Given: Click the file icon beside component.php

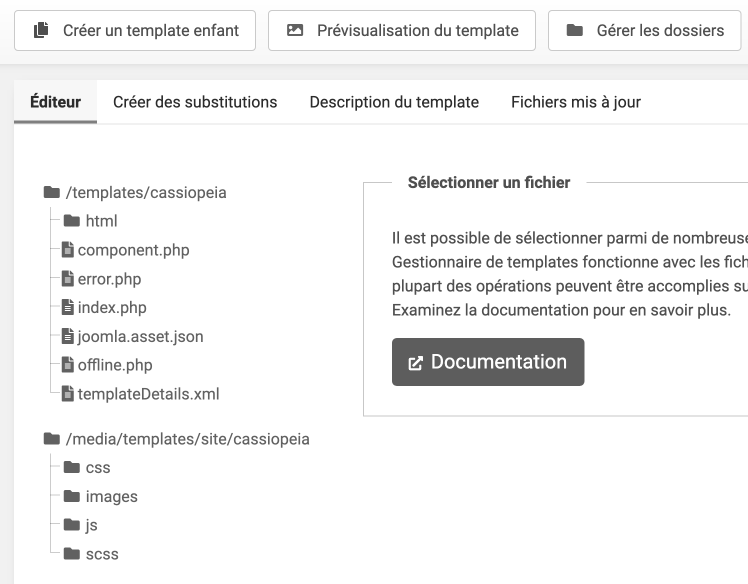Looking at the screenshot, I should pyautogui.click(x=68, y=250).
